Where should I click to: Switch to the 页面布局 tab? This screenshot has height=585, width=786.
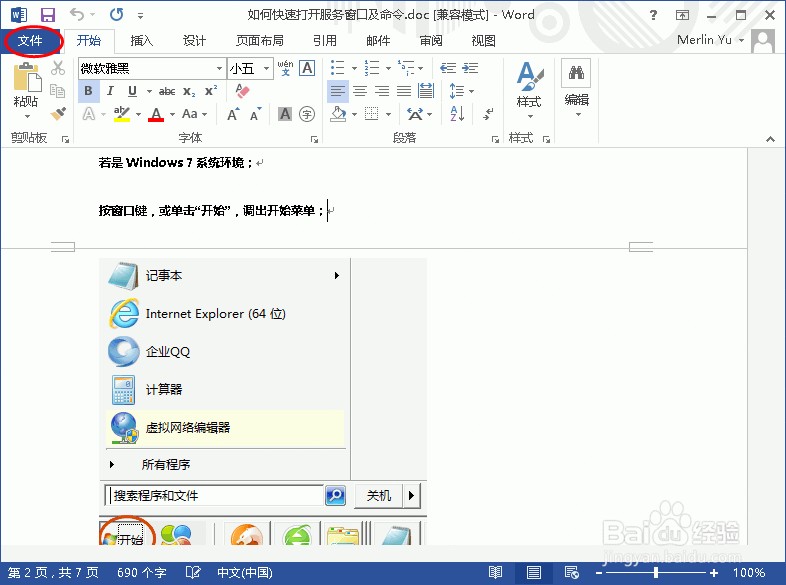coord(260,40)
